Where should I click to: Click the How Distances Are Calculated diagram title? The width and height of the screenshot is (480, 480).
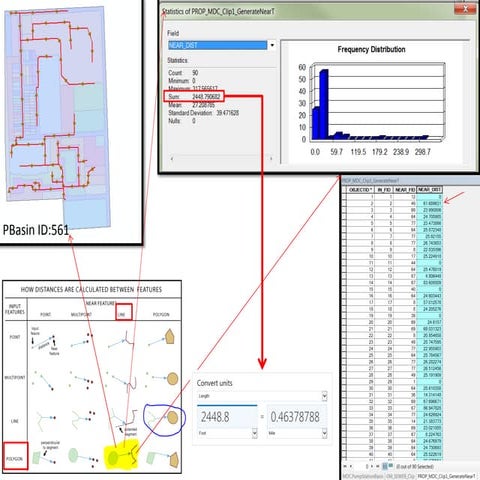point(91,289)
